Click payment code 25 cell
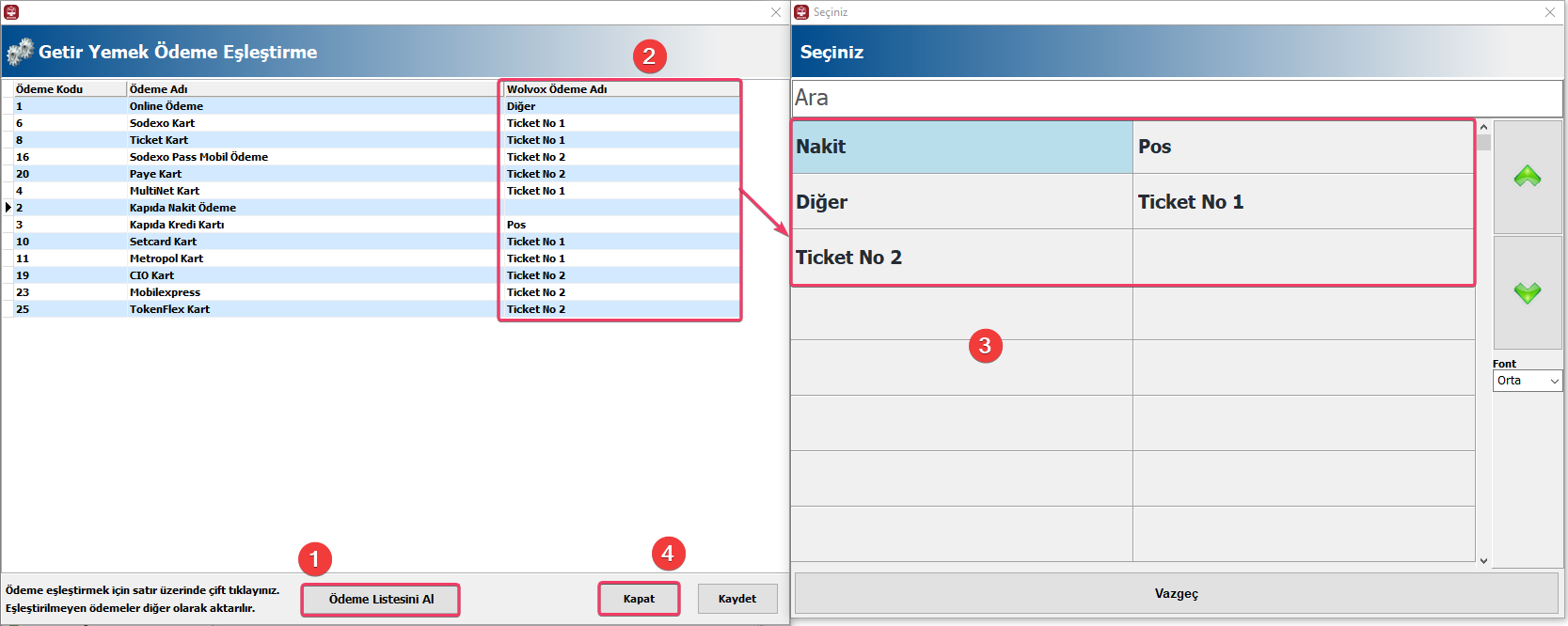This screenshot has height=626, width=1568. (x=70, y=309)
